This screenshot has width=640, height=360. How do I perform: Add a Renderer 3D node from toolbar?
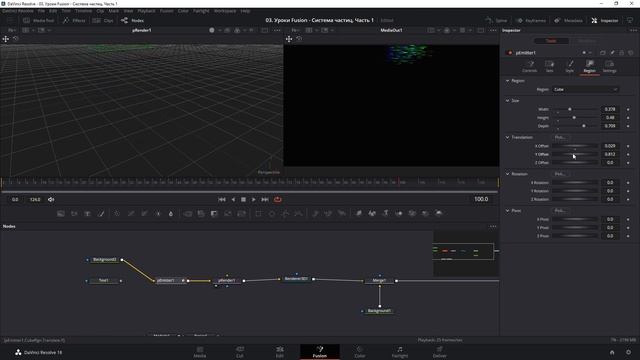[x=439, y=213]
